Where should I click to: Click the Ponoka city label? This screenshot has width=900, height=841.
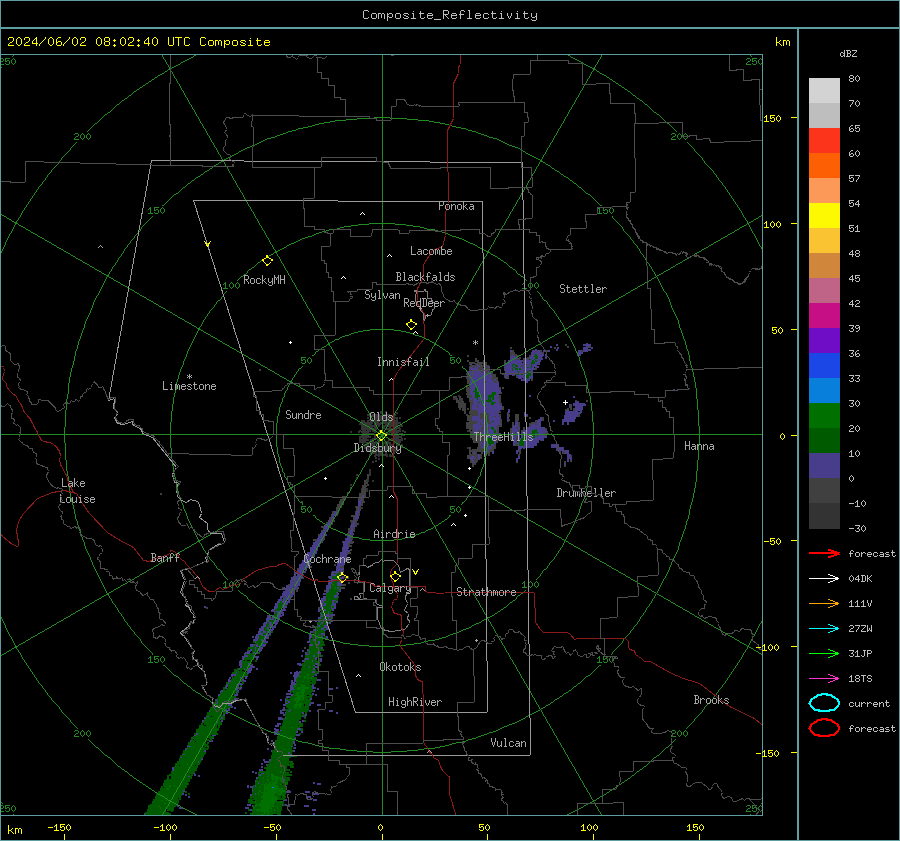456,206
